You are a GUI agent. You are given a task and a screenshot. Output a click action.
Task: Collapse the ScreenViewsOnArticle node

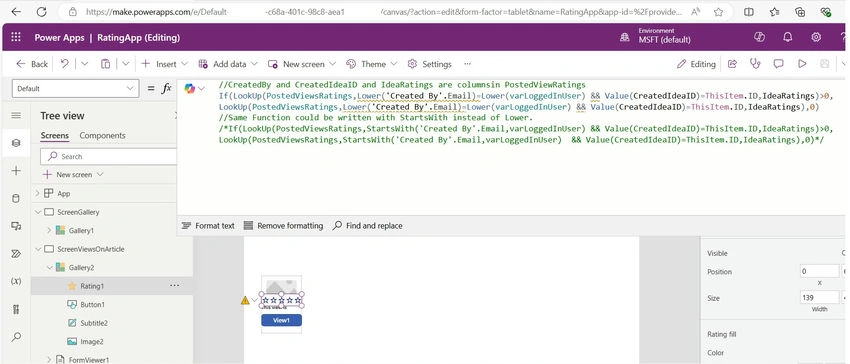(x=37, y=249)
